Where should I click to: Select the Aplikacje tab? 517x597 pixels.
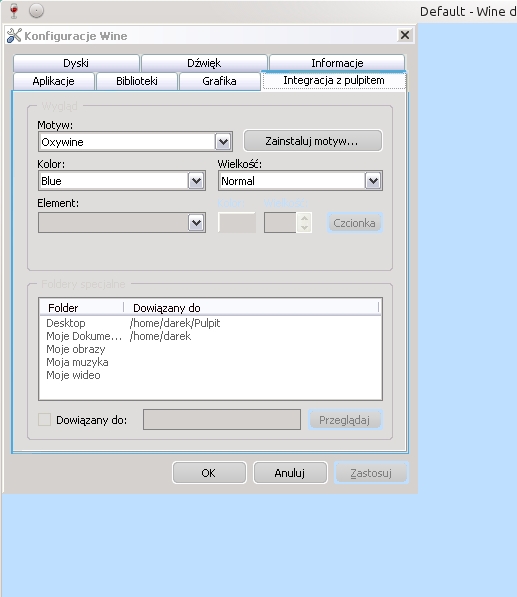pyautogui.click(x=54, y=81)
